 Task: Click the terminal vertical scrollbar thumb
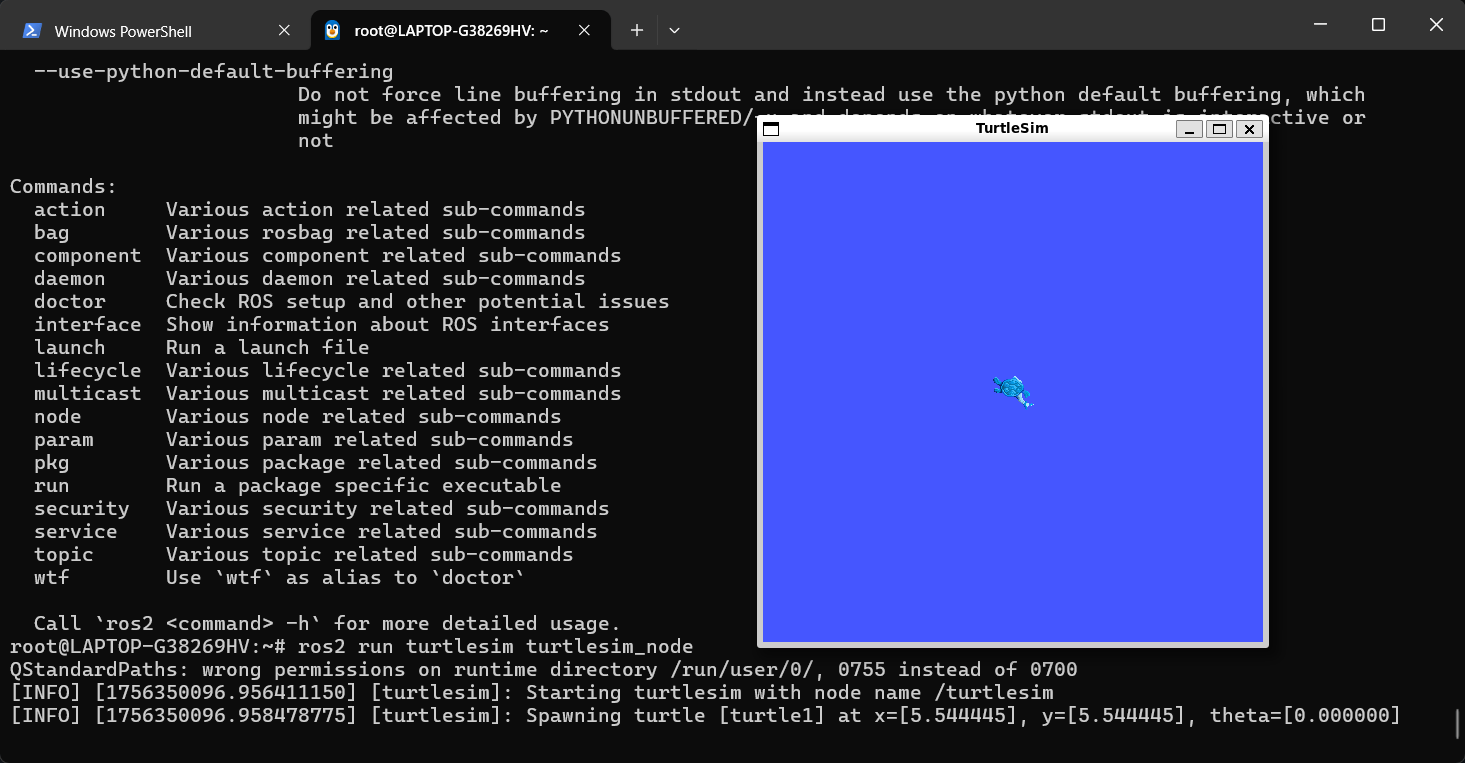tap(1458, 723)
